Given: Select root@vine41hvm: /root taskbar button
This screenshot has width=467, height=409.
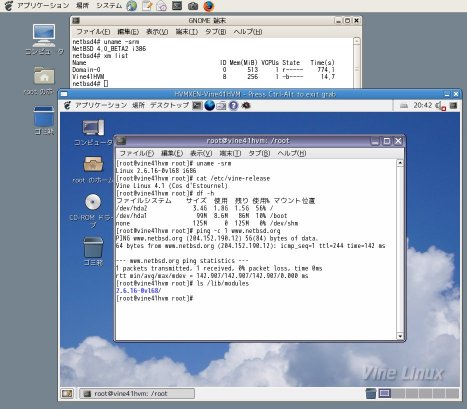Looking at the screenshot, I should 137,394.
